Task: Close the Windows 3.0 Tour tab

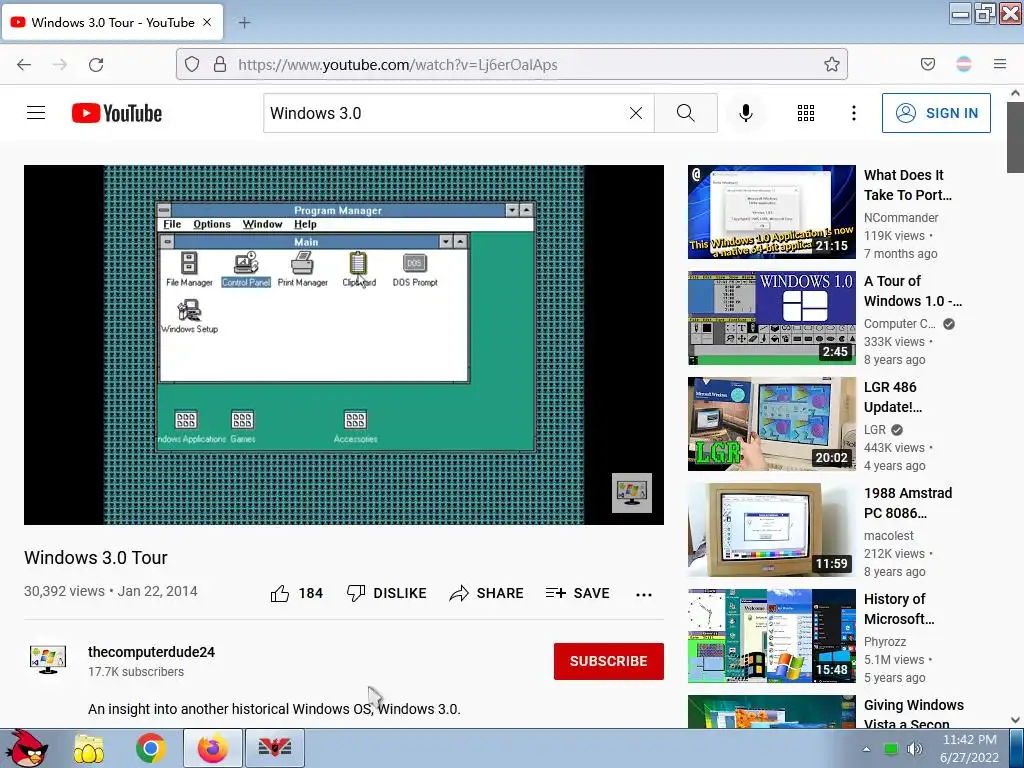Action: pos(207,22)
